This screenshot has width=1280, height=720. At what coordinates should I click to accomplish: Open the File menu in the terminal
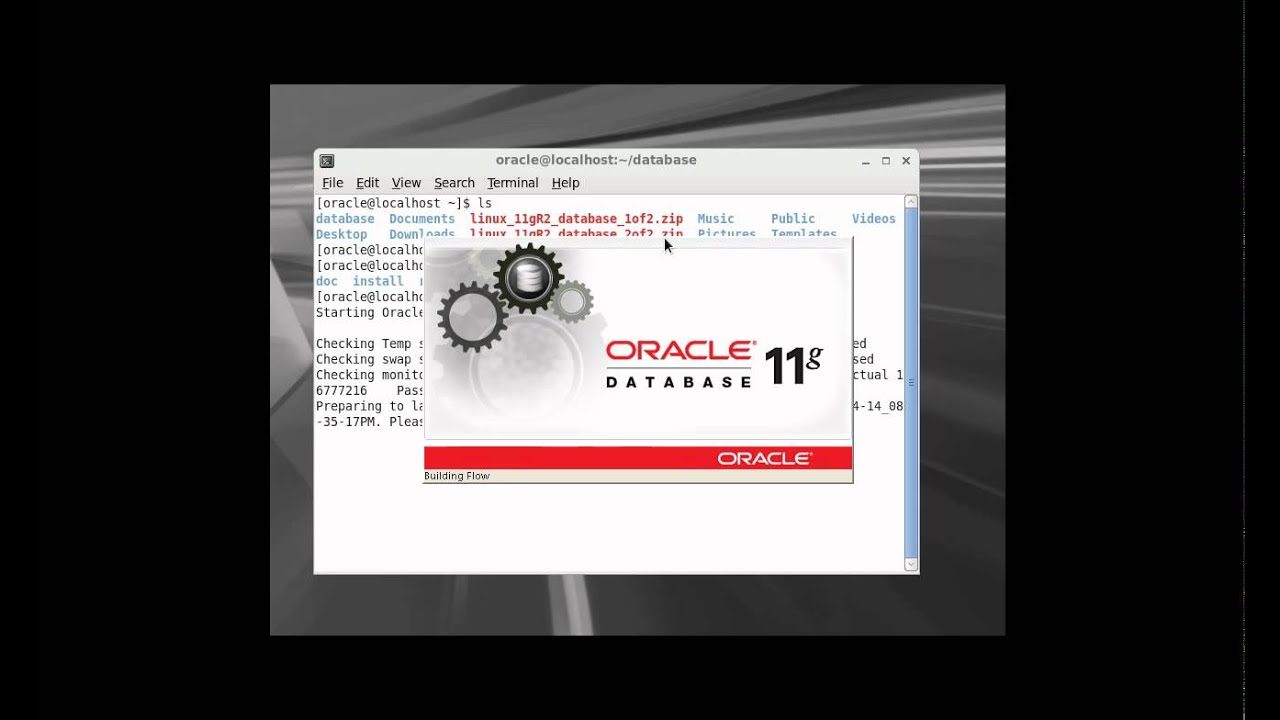pyautogui.click(x=332, y=183)
